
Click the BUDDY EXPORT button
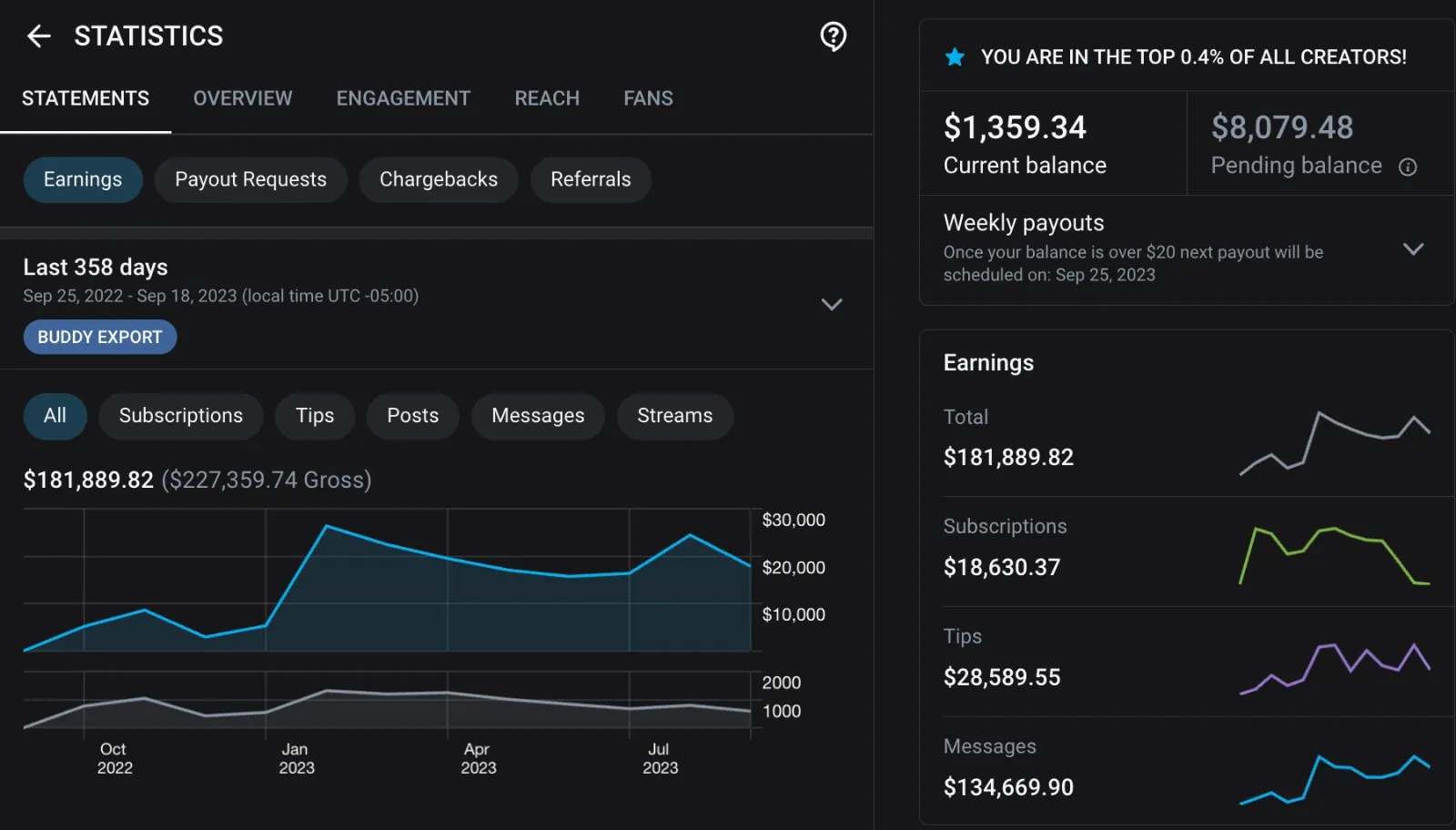click(x=100, y=337)
